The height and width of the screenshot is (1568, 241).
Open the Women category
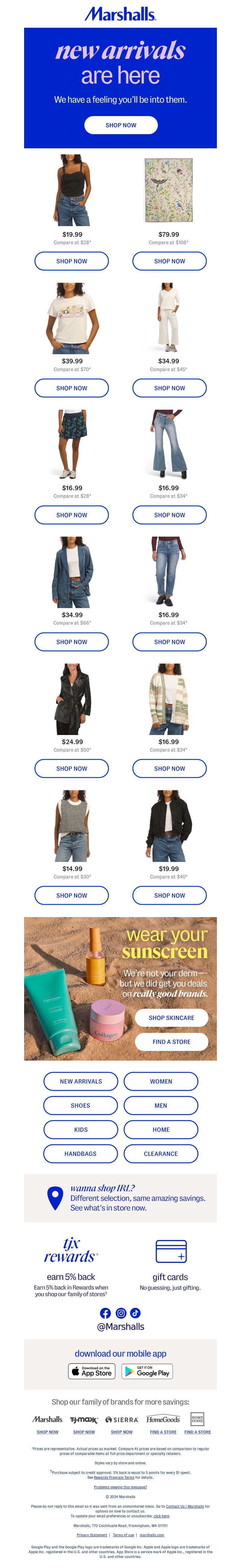click(x=161, y=1081)
